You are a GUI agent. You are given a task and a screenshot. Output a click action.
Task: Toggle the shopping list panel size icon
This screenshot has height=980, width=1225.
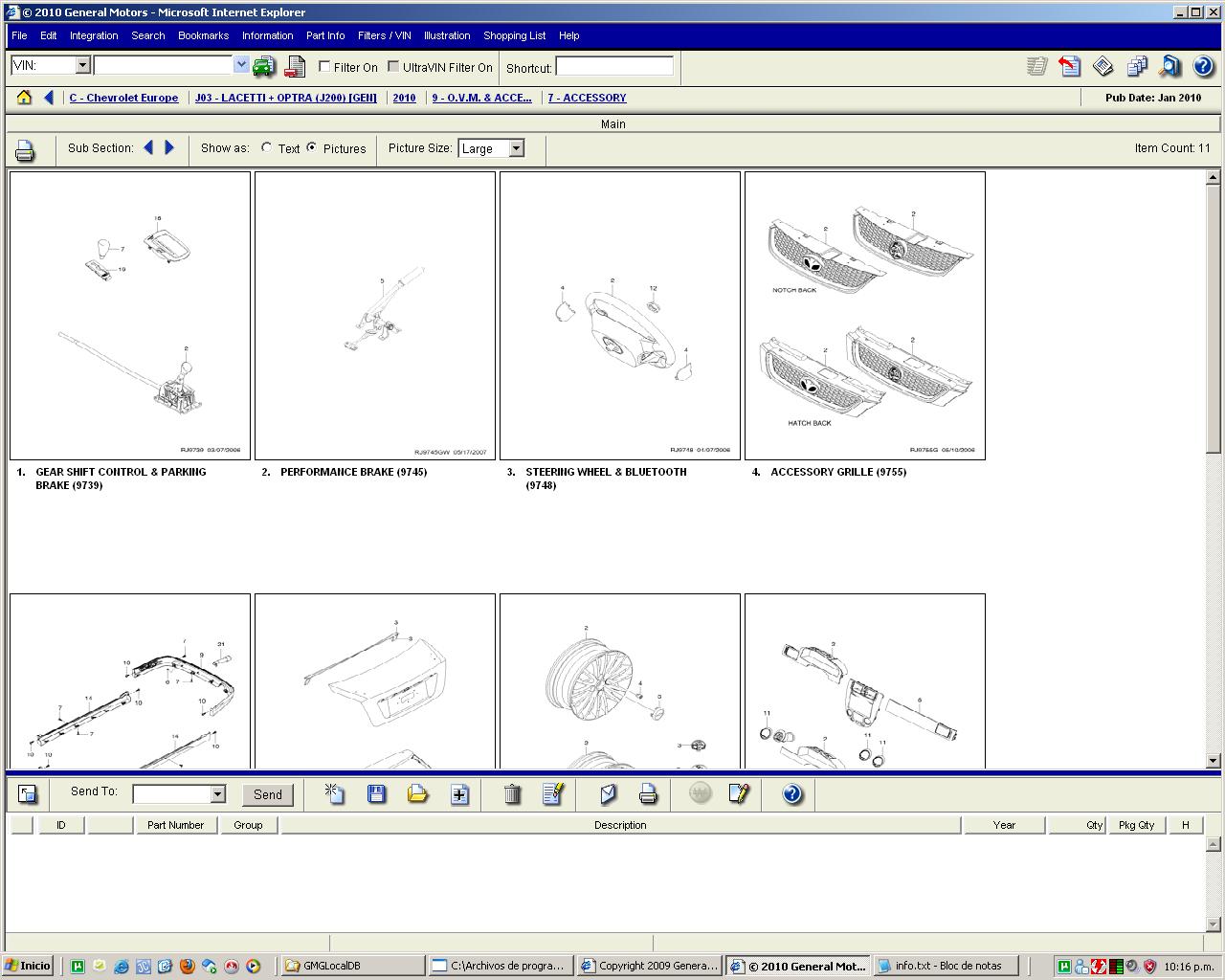pyautogui.click(x=28, y=793)
